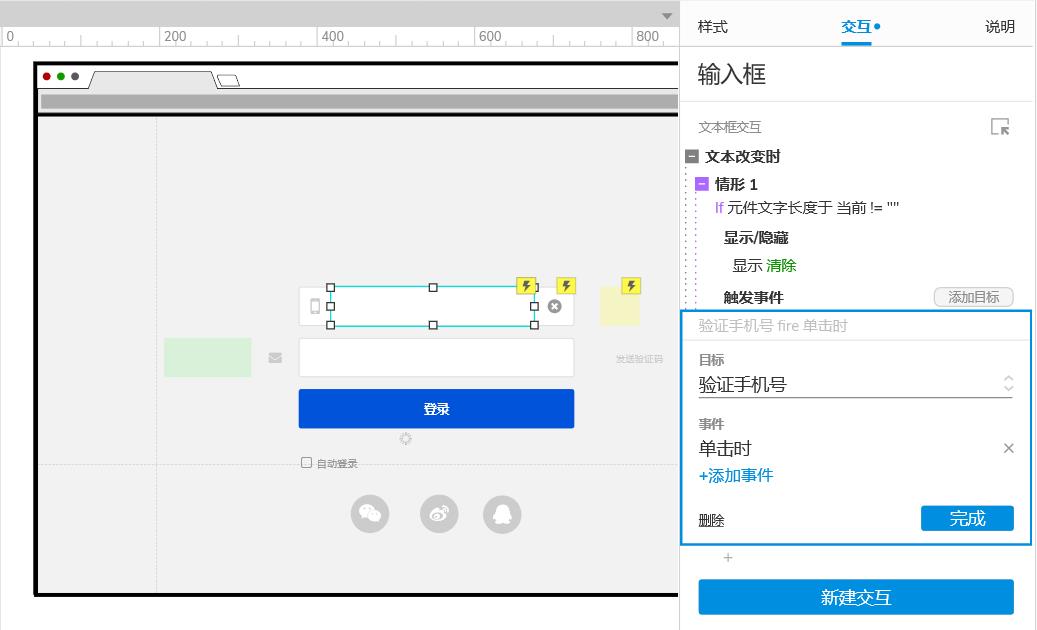
Task: Click the 显示 清除 action target
Action: click(764, 266)
